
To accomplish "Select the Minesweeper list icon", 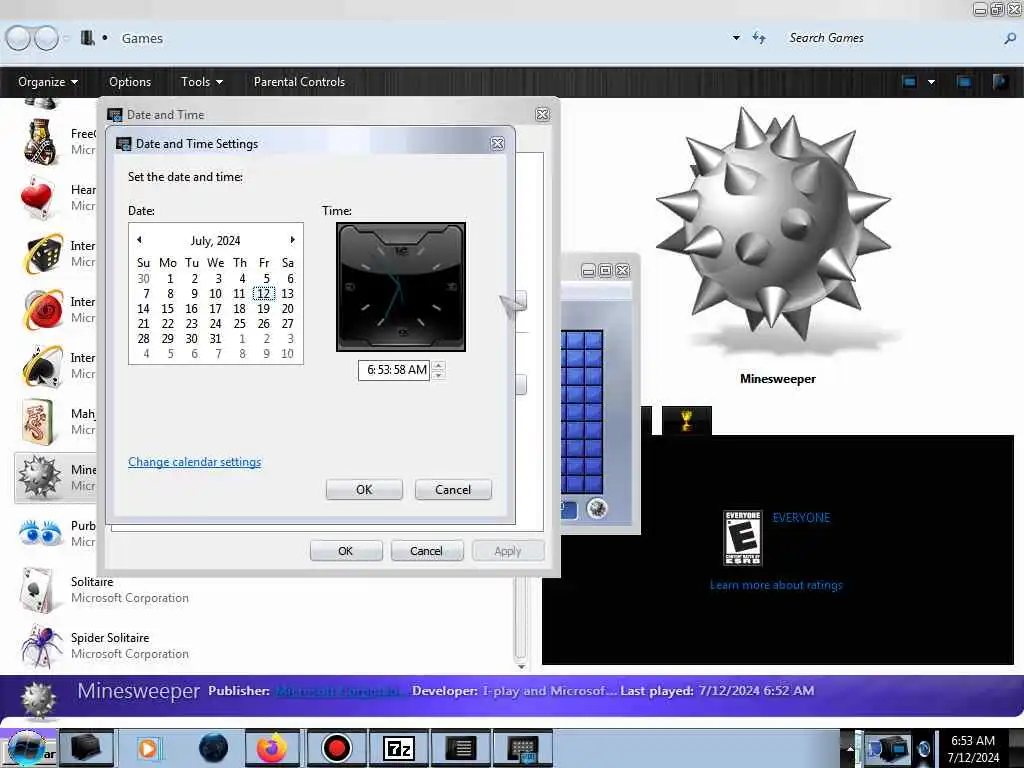I will pyautogui.click(x=39, y=477).
